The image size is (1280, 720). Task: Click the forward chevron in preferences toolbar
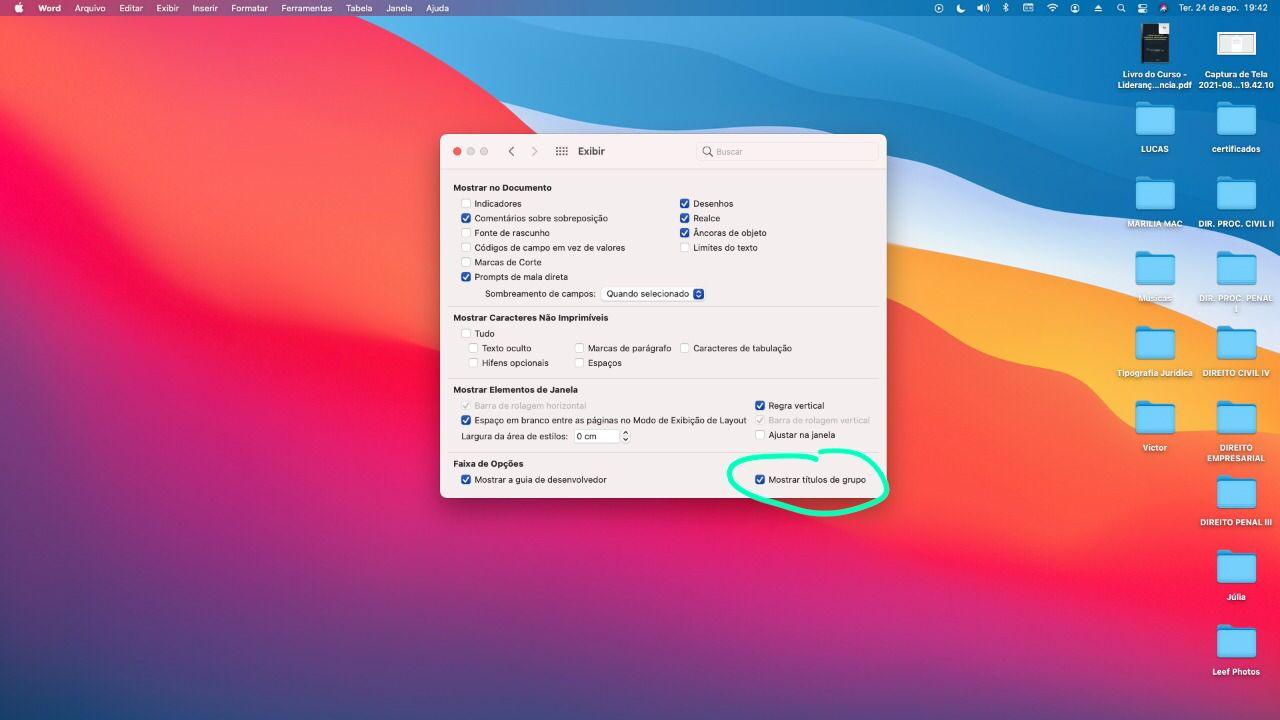pyautogui.click(x=534, y=151)
